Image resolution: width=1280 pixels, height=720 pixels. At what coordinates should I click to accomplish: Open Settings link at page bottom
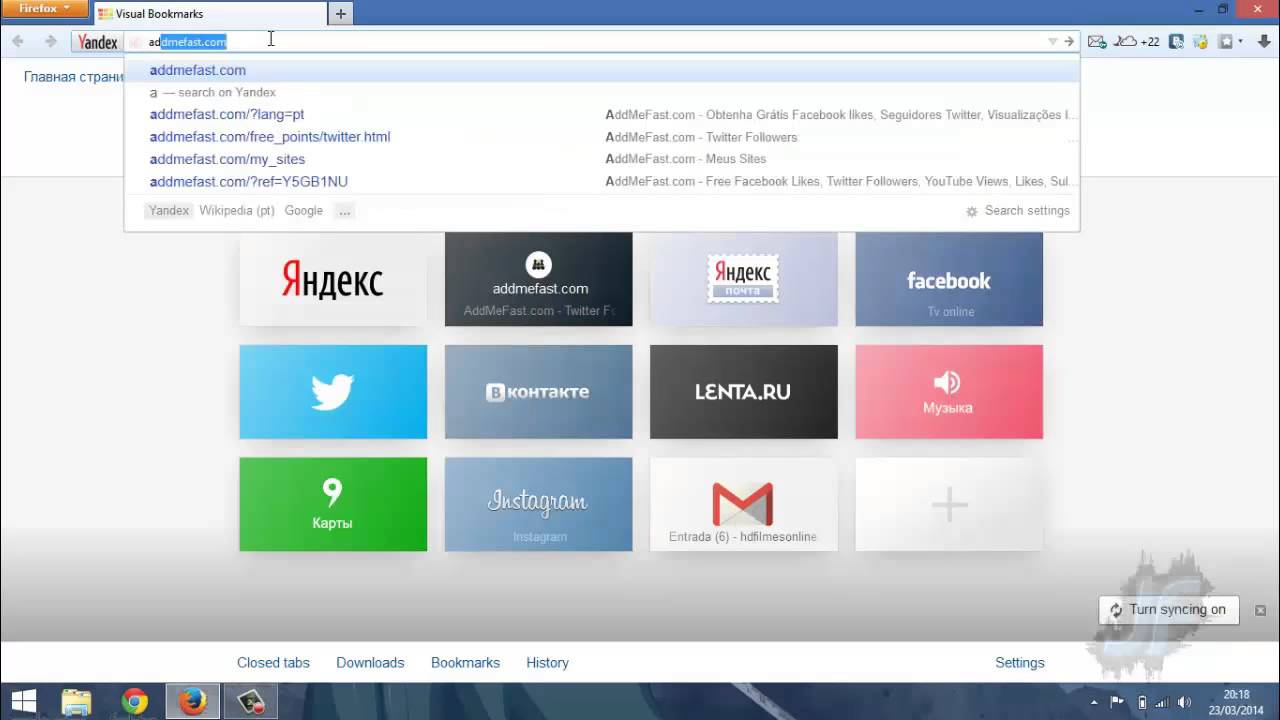pos(1020,663)
